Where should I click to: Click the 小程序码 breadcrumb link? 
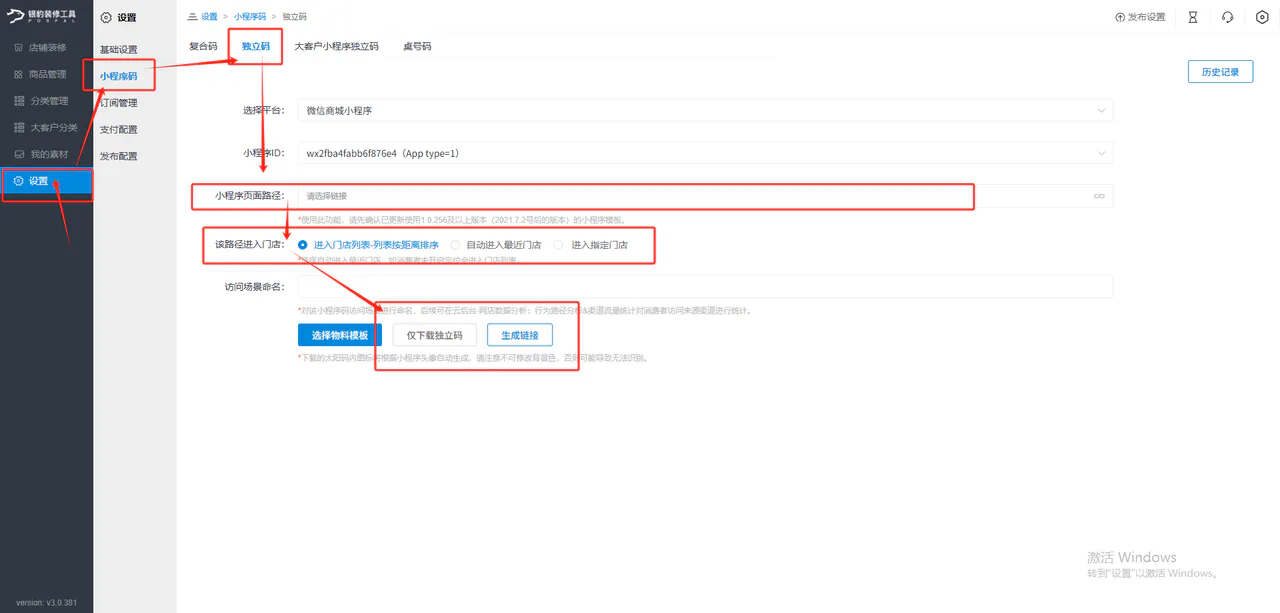[249, 17]
